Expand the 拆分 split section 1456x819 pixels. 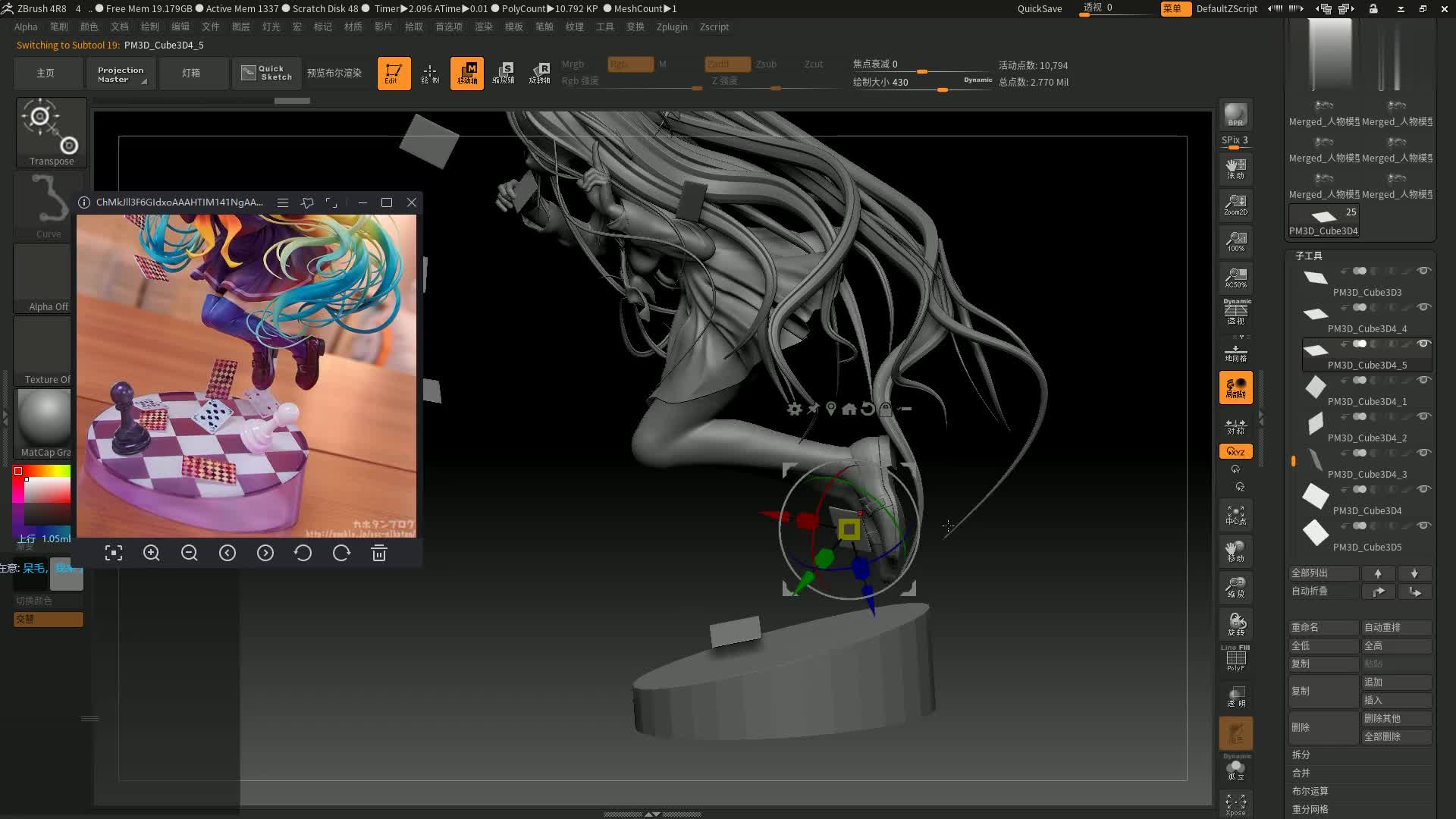pyautogui.click(x=1301, y=755)
